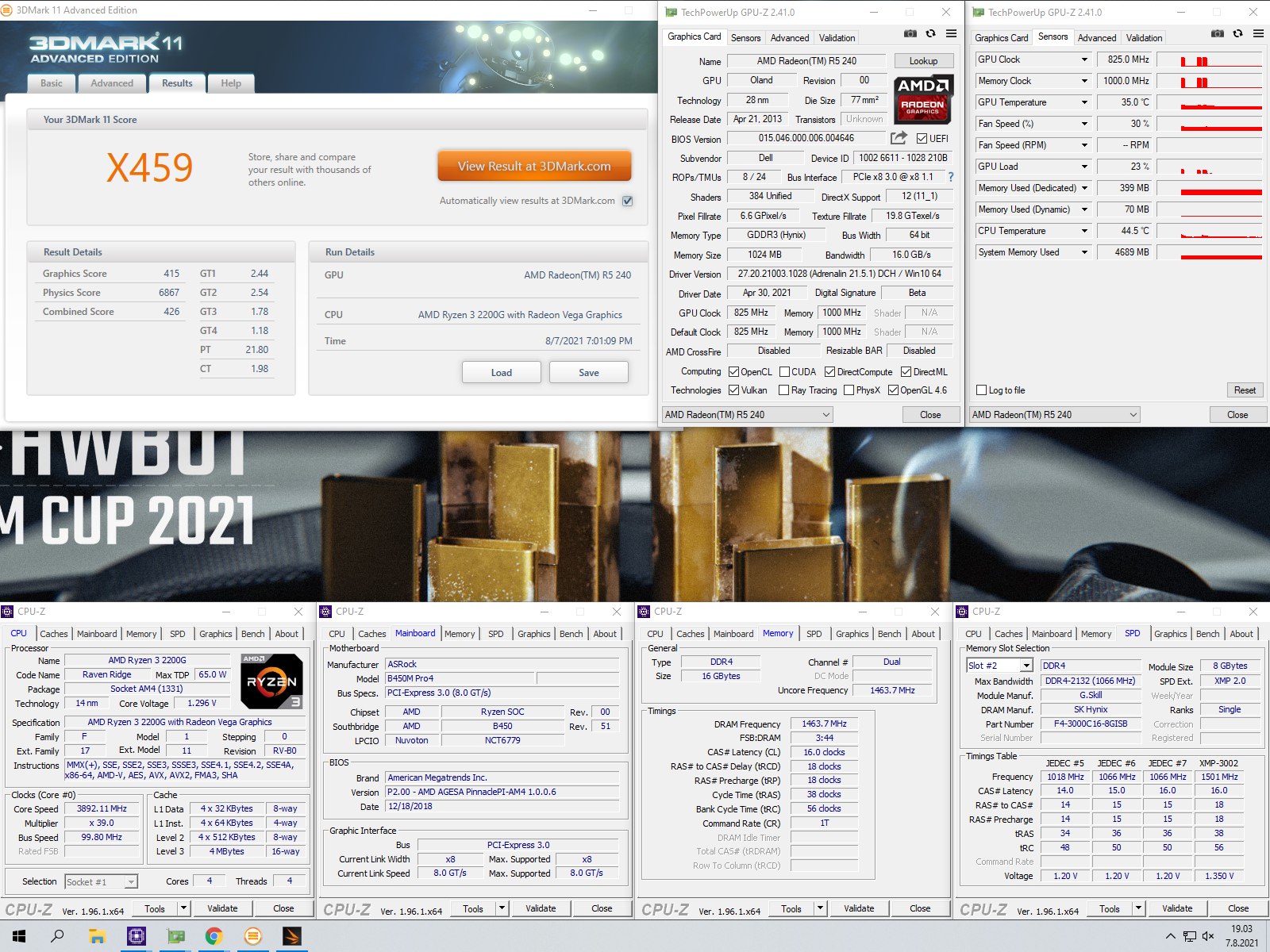Toggle Vulkan checkbox
This screenshot has width=1270, height=952.
click(x=734, y=390)
